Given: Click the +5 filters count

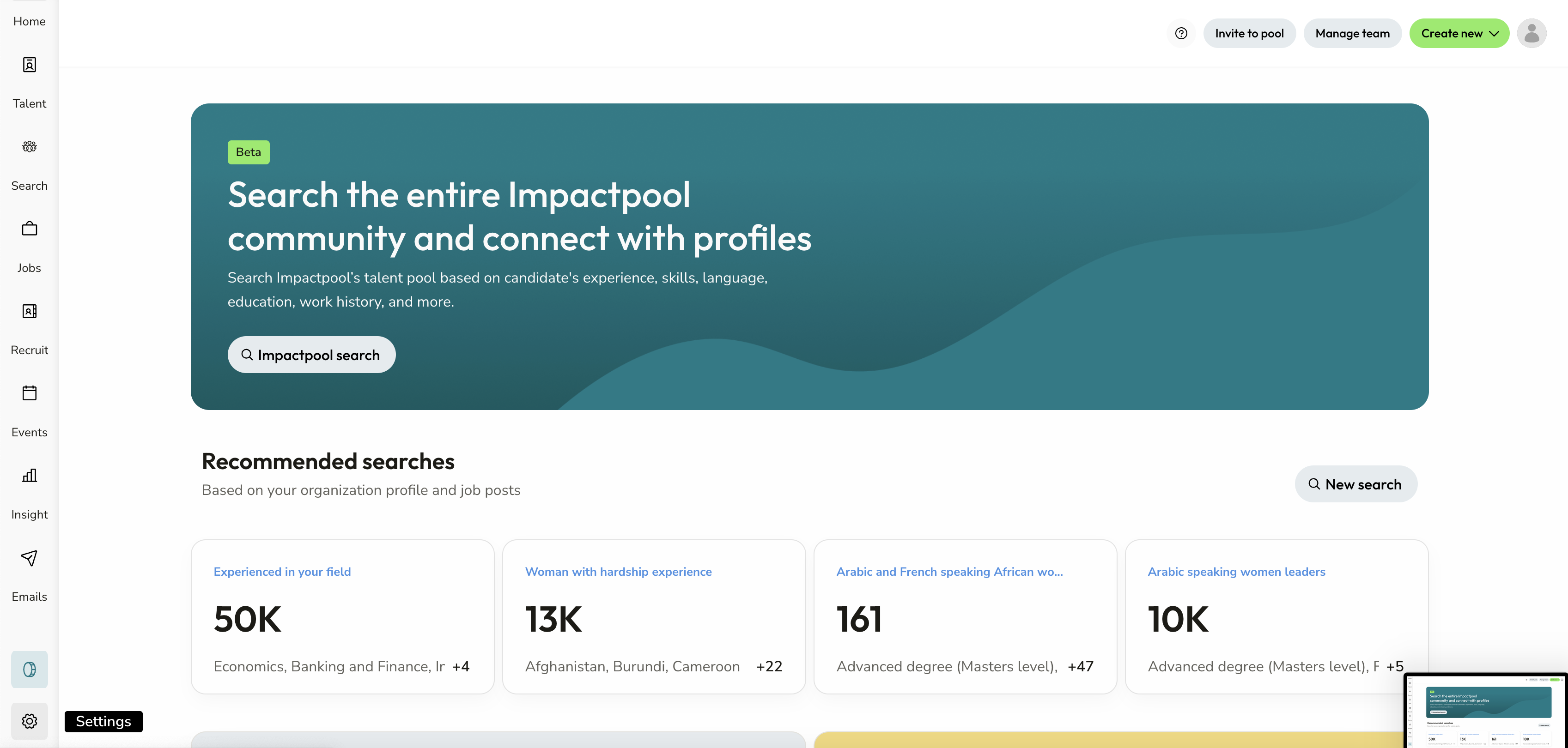Looking at the screenshot, I should pos(1394,667).
